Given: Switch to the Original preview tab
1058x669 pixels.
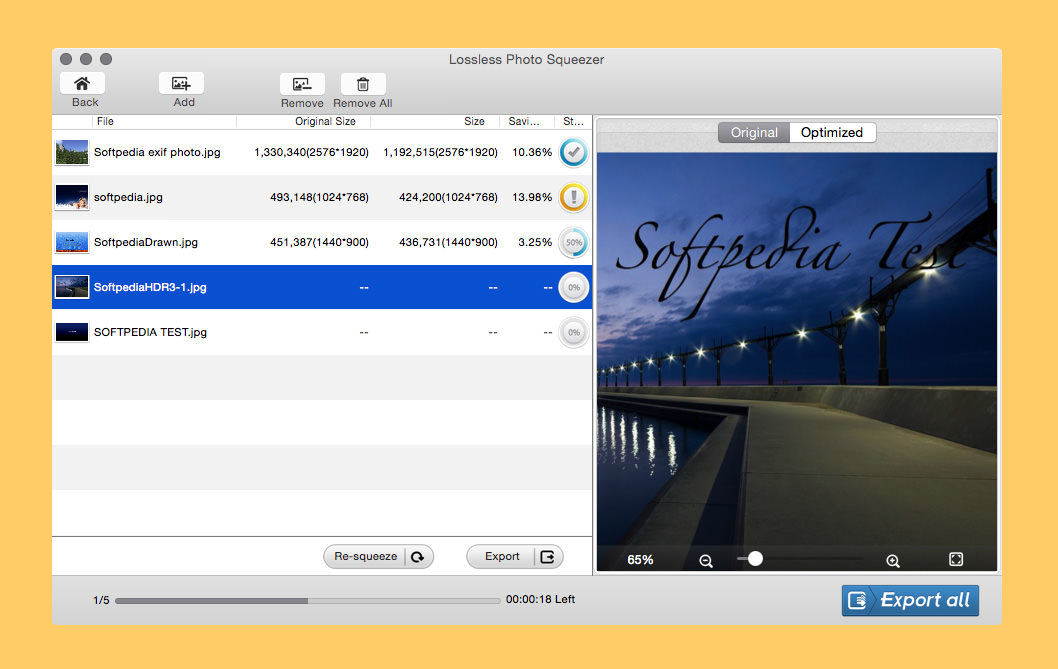Looking at the screenshot, I should [x=754, y=132].
